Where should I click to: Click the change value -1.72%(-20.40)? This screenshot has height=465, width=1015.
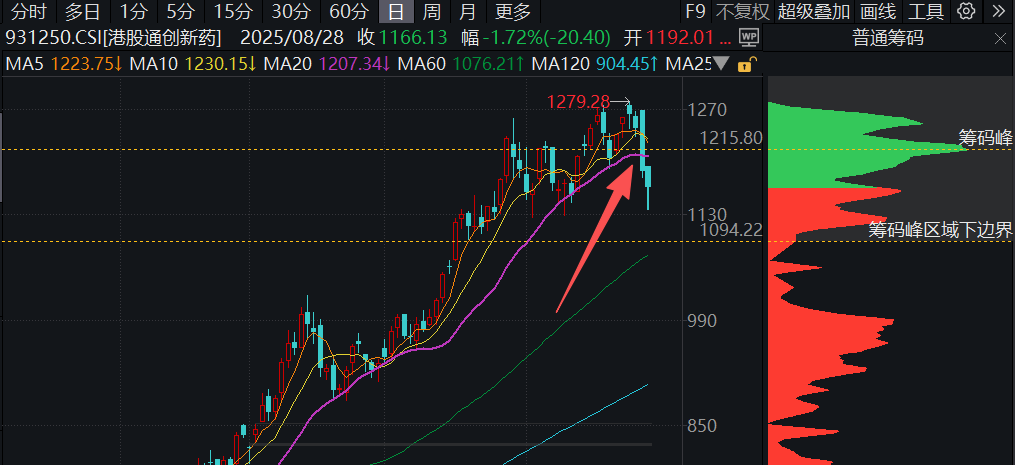(549, 38)
